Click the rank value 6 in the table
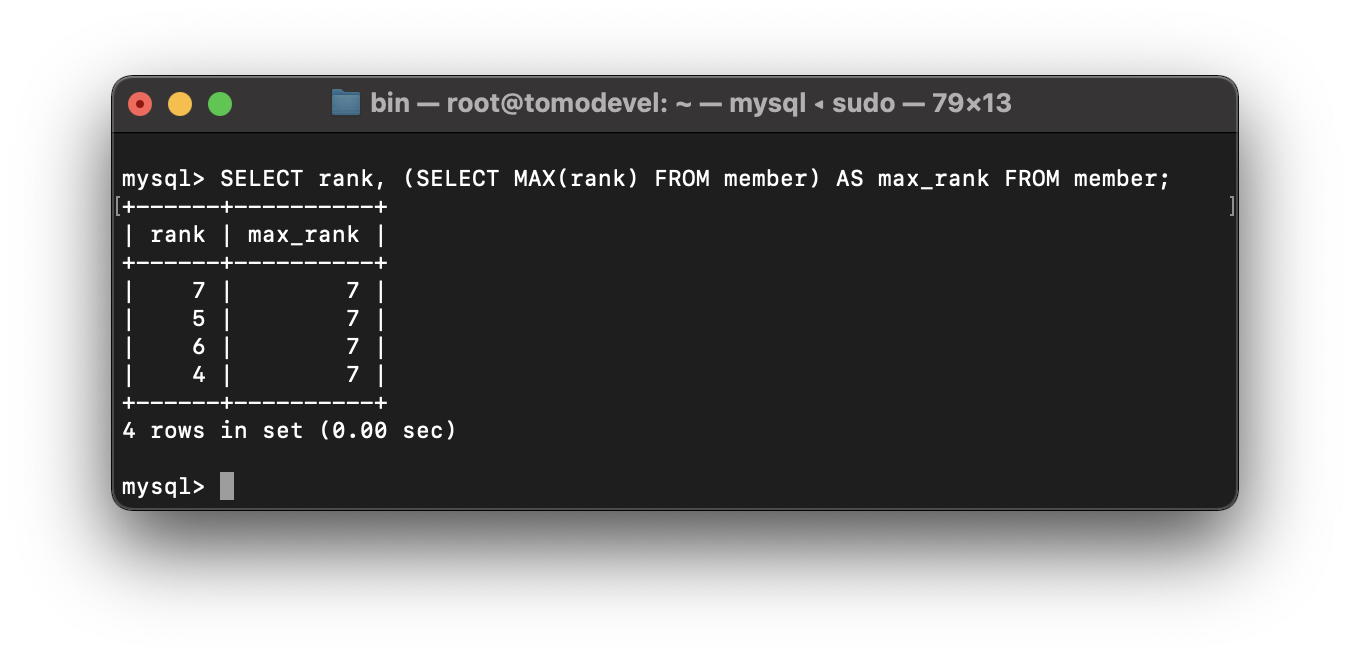1350x658 pixels. tap(198, 347)
